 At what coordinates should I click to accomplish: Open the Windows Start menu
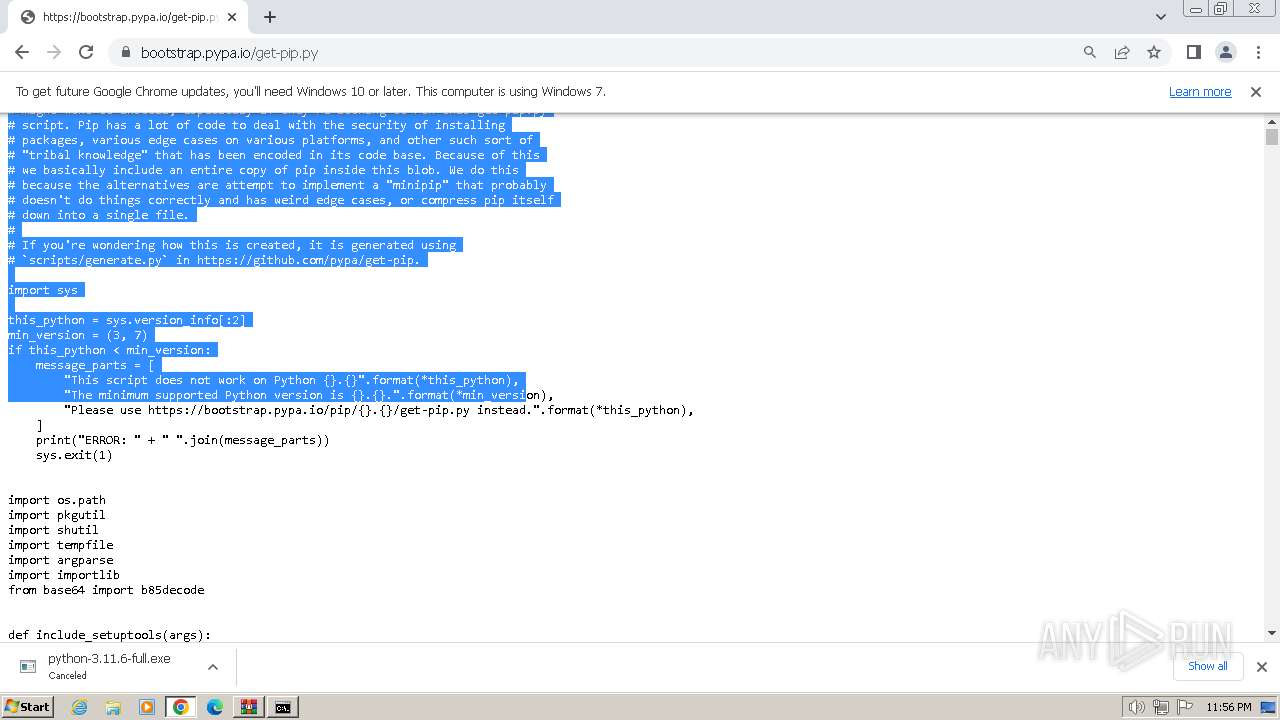28,707
